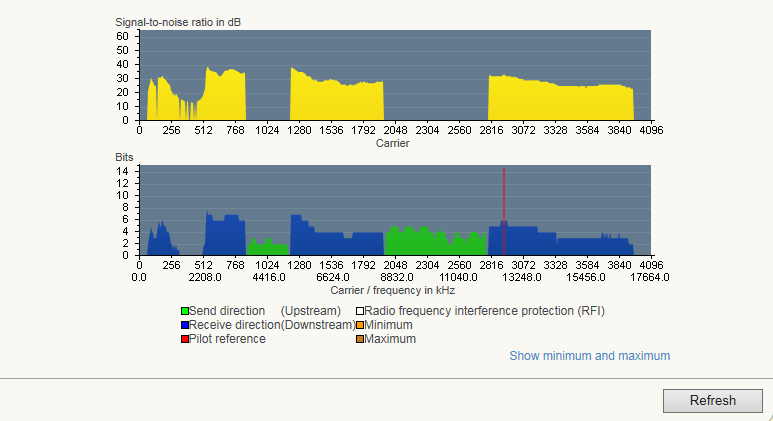The height and width of the screenshot is (421, 773).
Task: Click the Refresh button
Action: [712, 400]
